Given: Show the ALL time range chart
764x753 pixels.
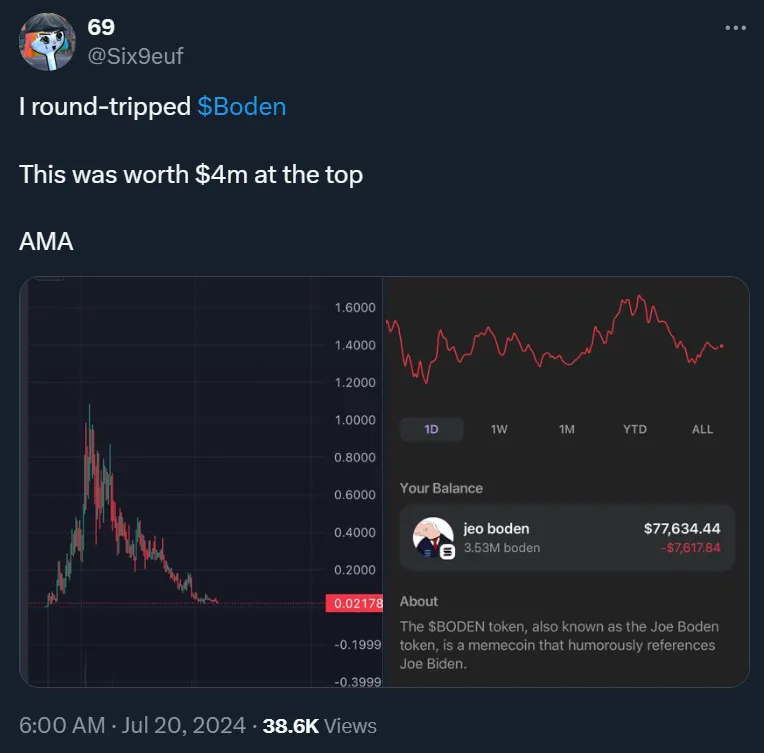Looking at the screenshot, I should point(702,429).
